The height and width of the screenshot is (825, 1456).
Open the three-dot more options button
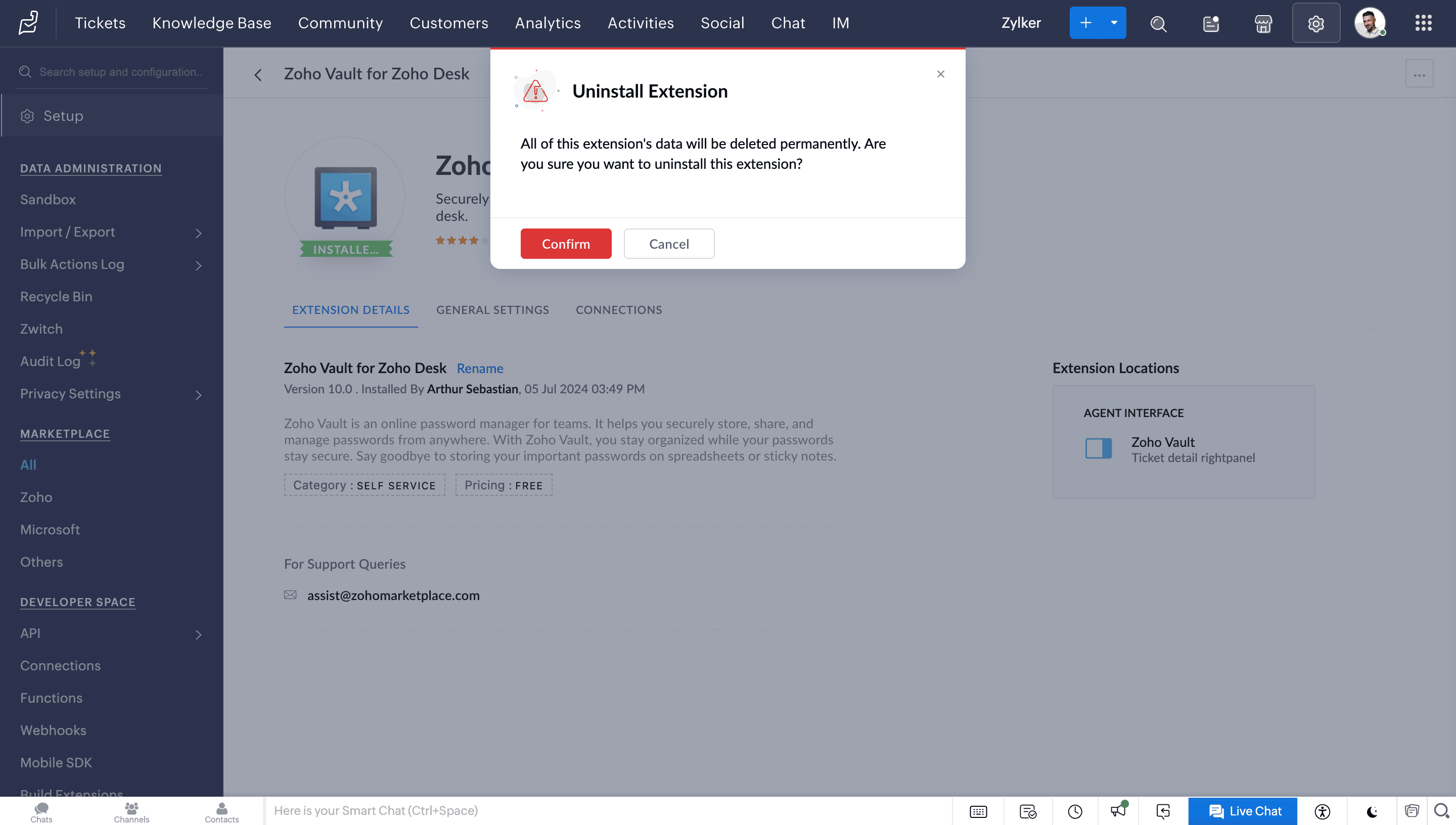(x=1419, y=74)
